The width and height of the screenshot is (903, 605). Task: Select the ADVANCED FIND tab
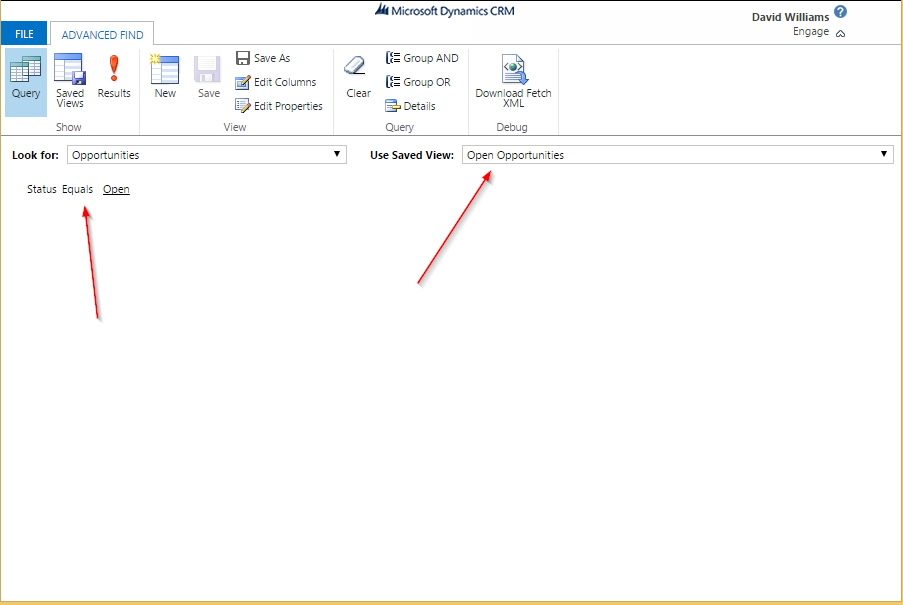coord(103,35)
